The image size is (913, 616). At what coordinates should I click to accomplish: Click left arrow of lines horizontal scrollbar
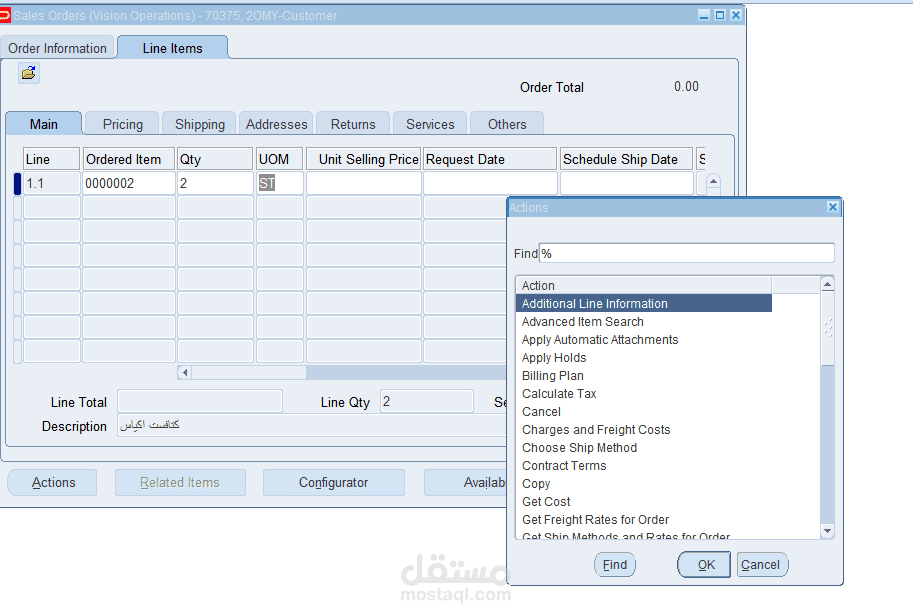(x=185, y=373)
